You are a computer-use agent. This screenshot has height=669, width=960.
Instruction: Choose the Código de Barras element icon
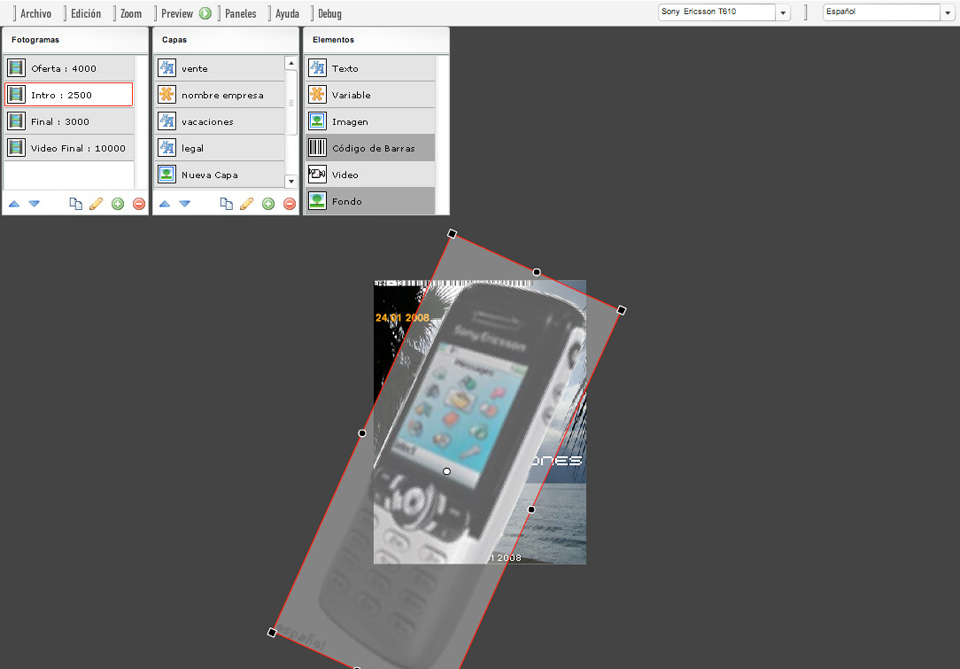tap(317, 148)
